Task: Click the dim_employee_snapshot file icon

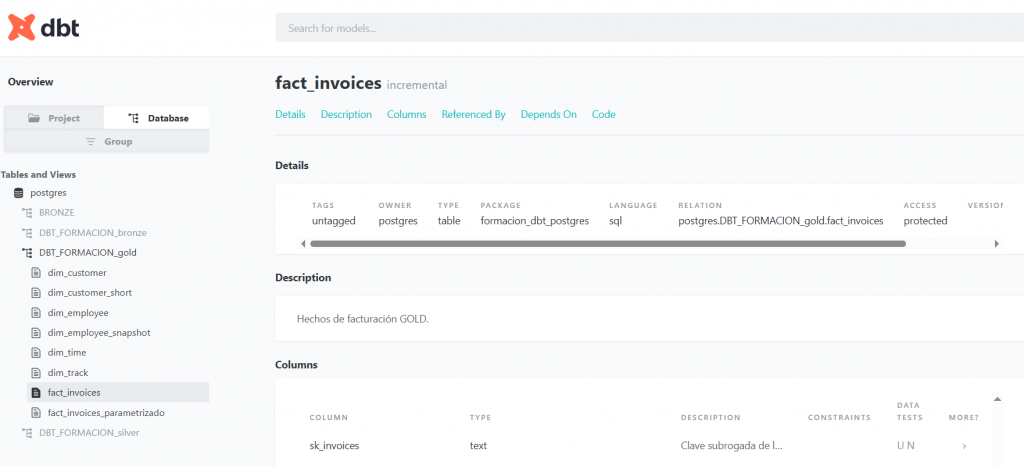Action: click(36, 332)
